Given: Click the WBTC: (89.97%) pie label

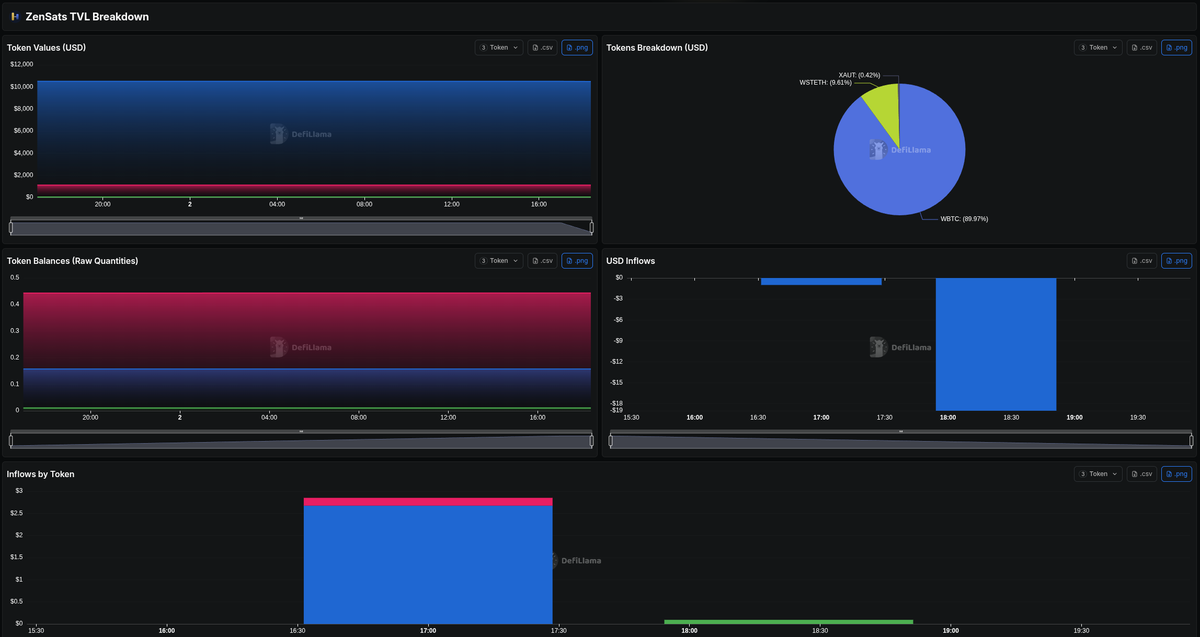Looking at the screenshot, I should 964,218.
